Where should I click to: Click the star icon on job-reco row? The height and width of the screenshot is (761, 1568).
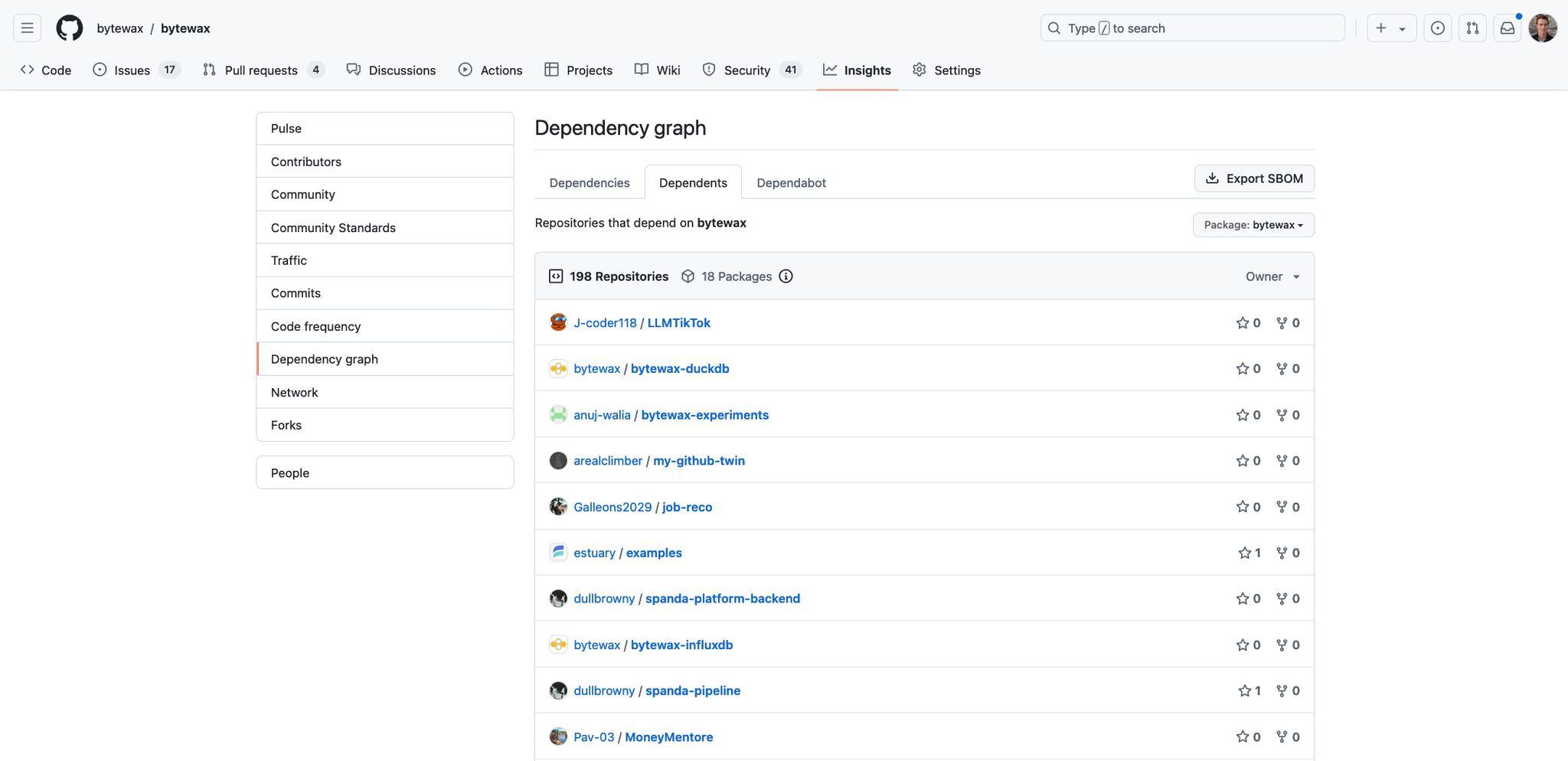(x=1242, y=507)
